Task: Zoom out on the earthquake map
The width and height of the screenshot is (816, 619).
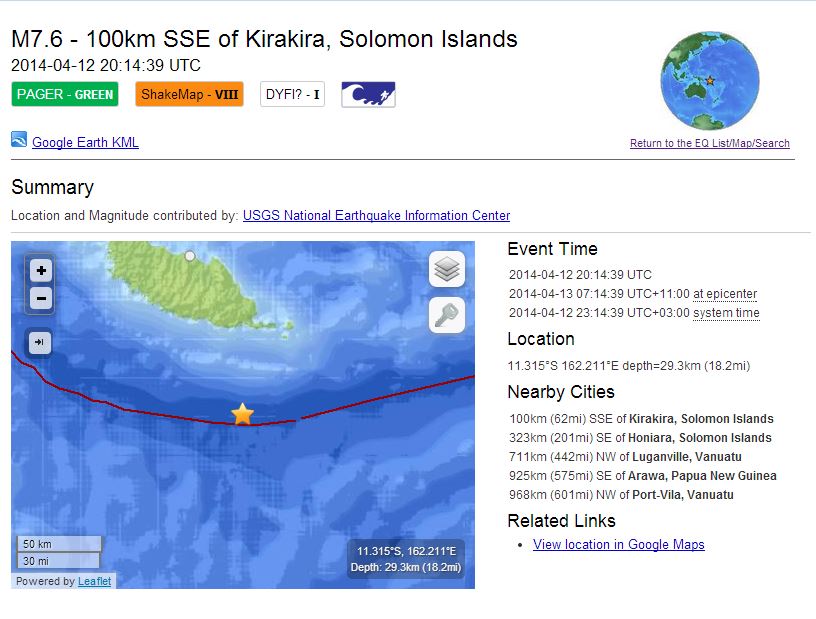Action: click(41, 298)
